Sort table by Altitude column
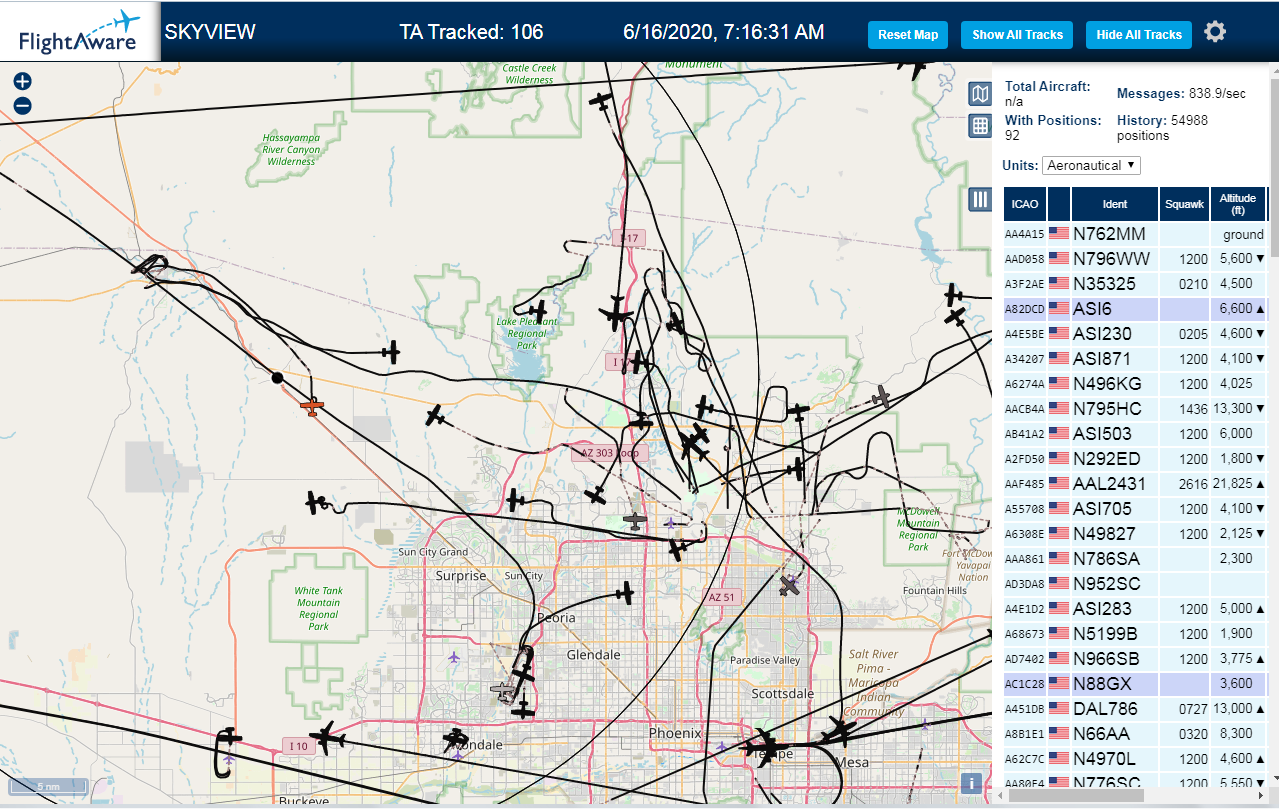The height and width of the screenshot is (809, 1279). 1238,204
